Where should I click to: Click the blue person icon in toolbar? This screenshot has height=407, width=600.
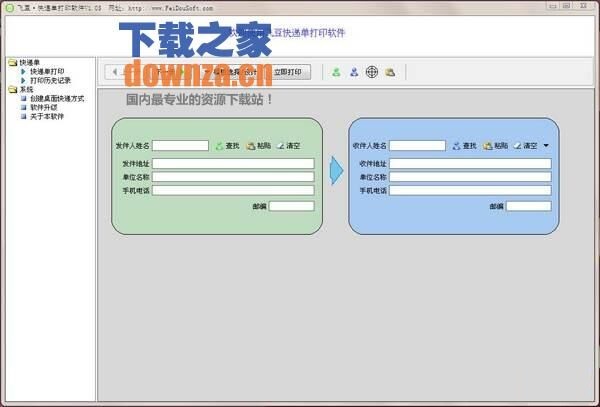[x=354, y=72]
